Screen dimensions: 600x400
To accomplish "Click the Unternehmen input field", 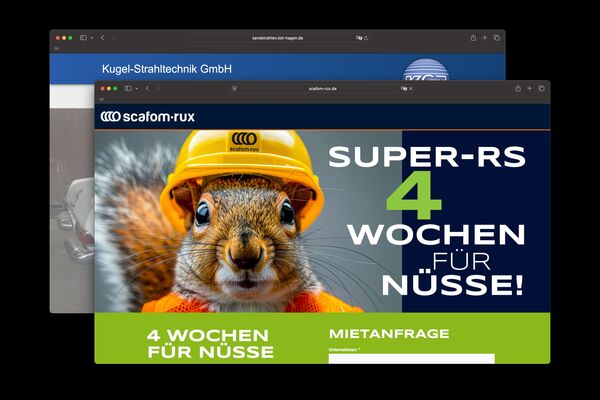I will point(411,359).
